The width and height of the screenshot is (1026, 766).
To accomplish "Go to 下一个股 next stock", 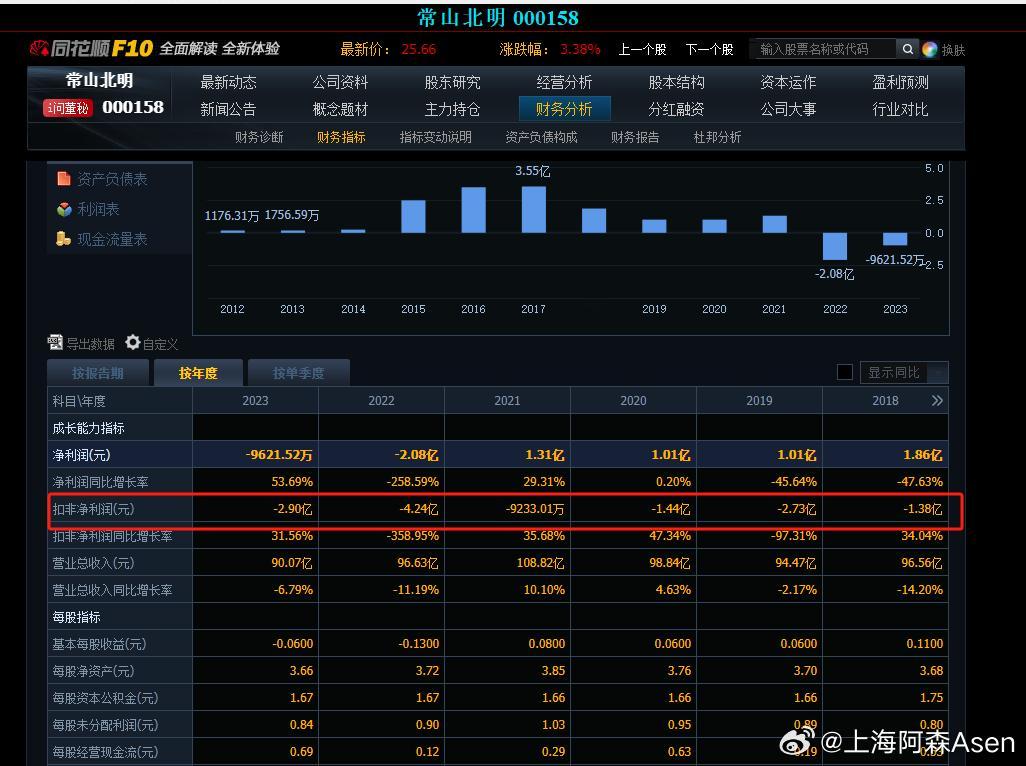I will pyautogui.click(x=709, y=50).
